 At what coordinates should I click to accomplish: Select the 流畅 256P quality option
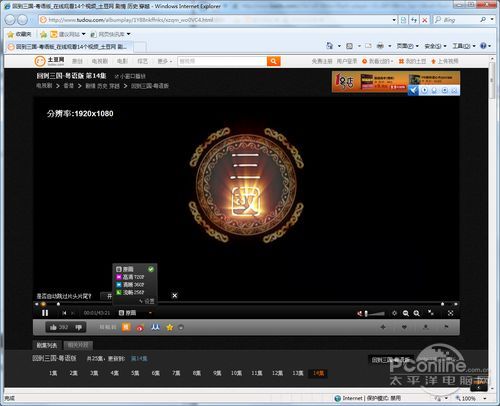pyautogui.click(x=130, y=292)
